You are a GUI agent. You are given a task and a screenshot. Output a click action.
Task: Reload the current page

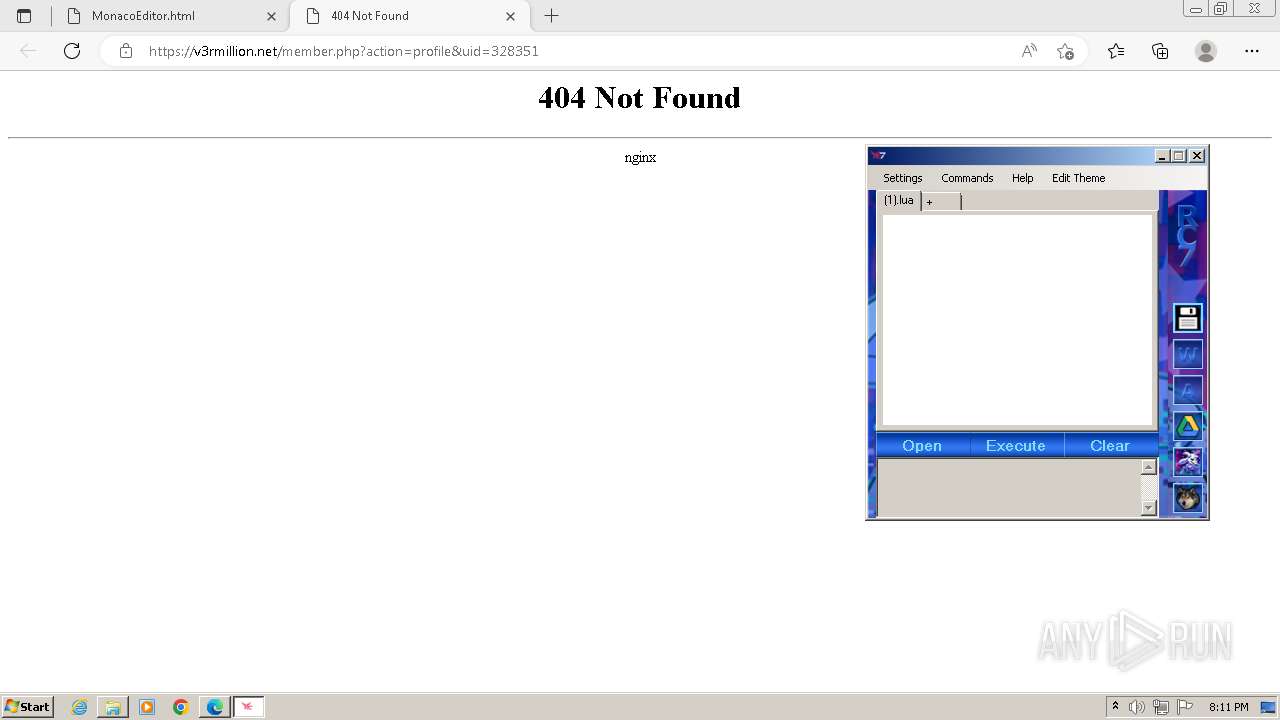click(72, 51)
